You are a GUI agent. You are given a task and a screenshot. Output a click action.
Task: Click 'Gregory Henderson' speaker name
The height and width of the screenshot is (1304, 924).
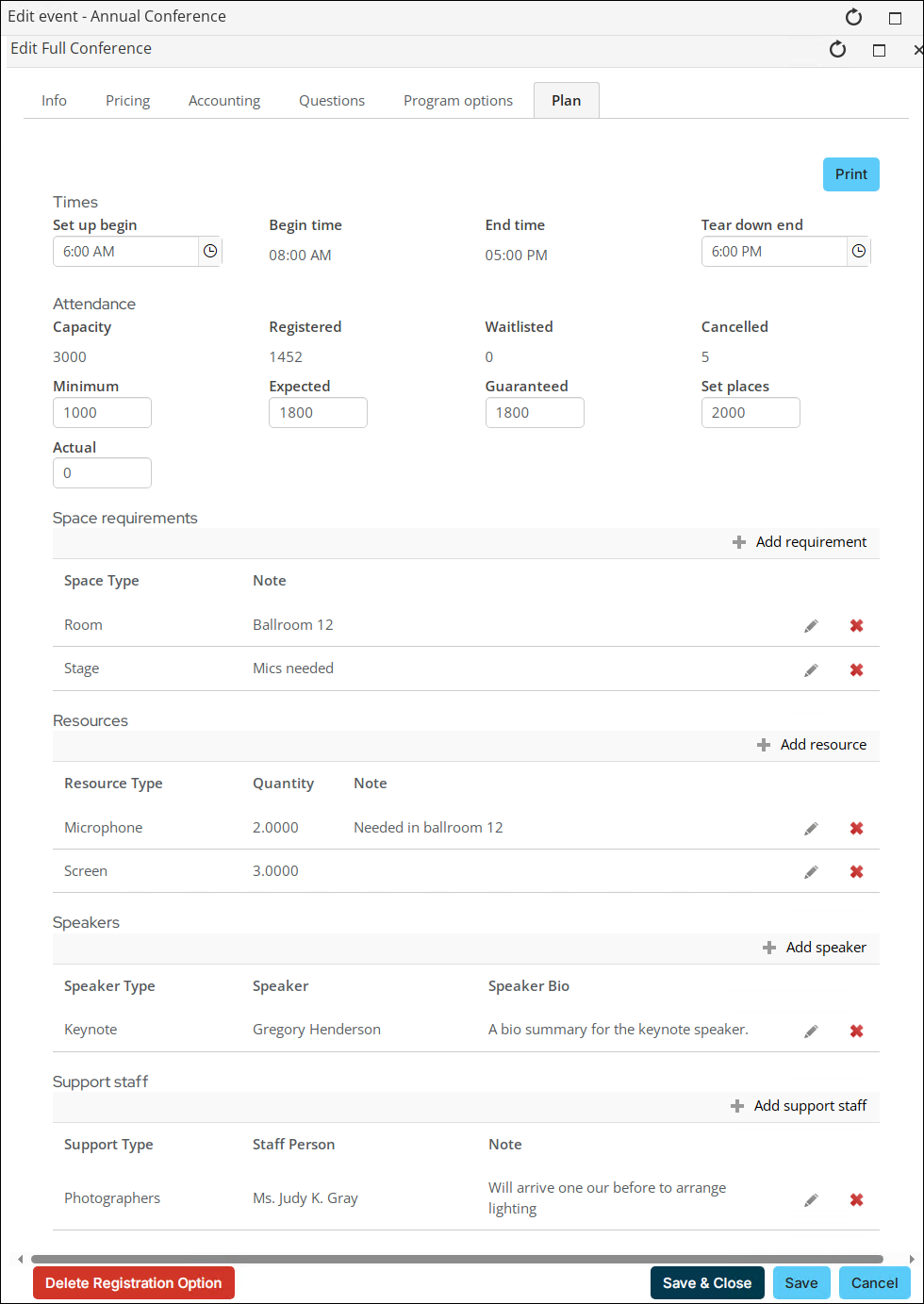click(x=317, y=1030)
